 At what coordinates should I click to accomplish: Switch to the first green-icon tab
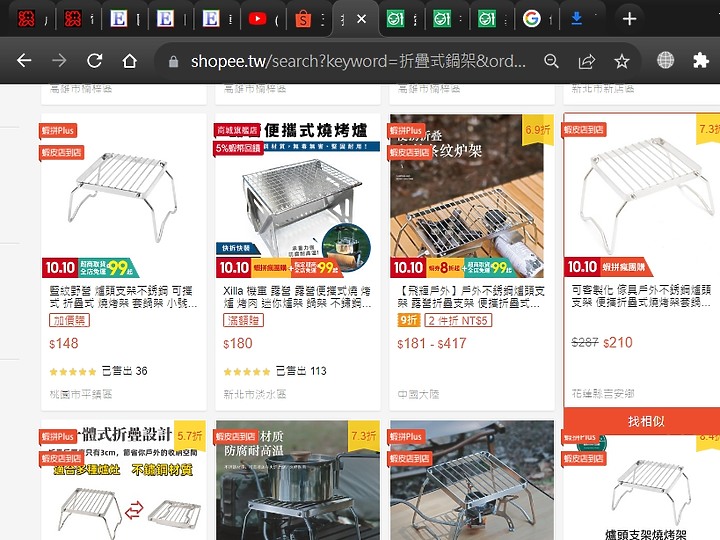(395, 19)
